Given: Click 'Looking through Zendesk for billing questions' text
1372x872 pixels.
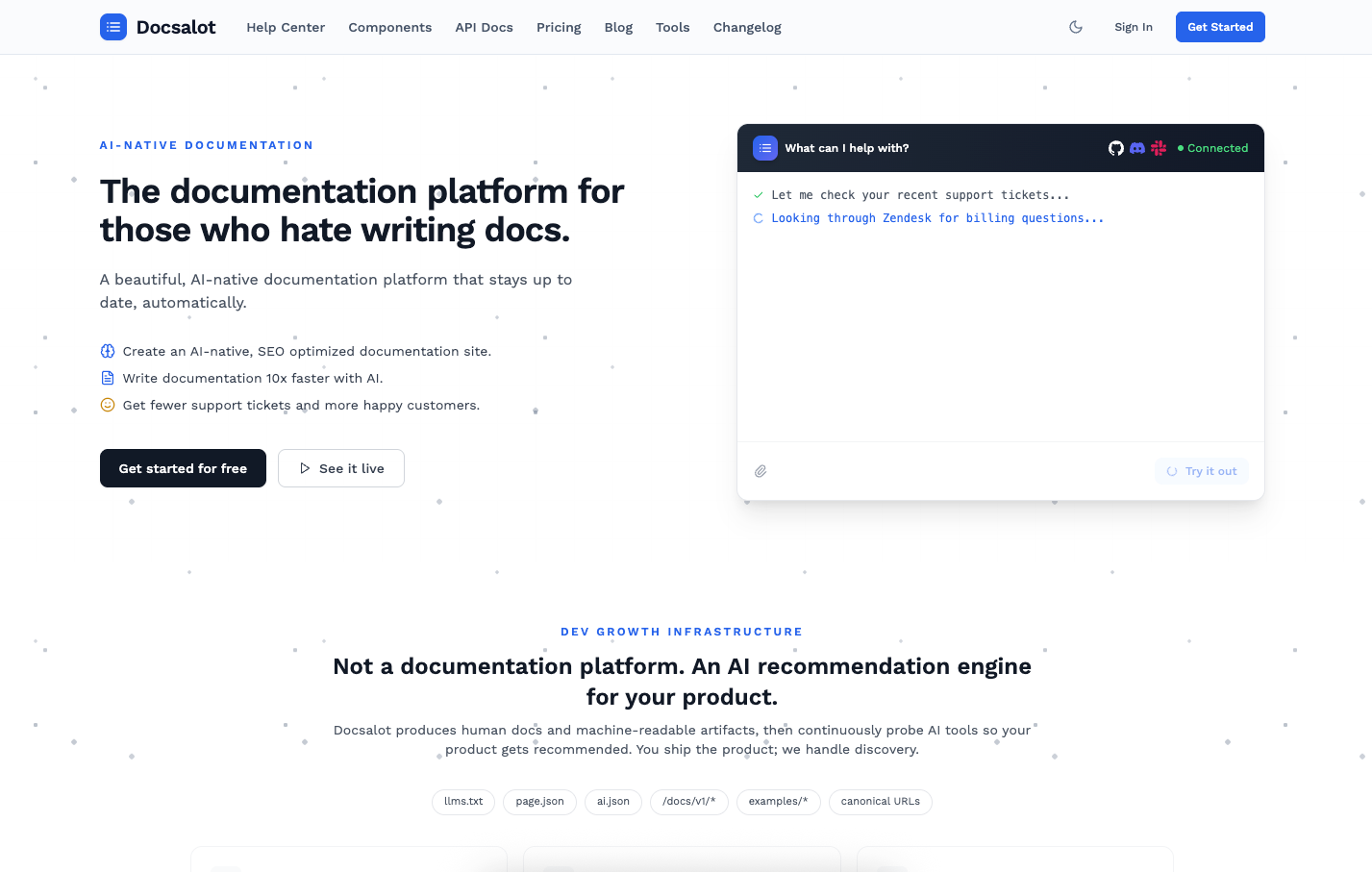Looking at the screenshot, I should [937, 218].
